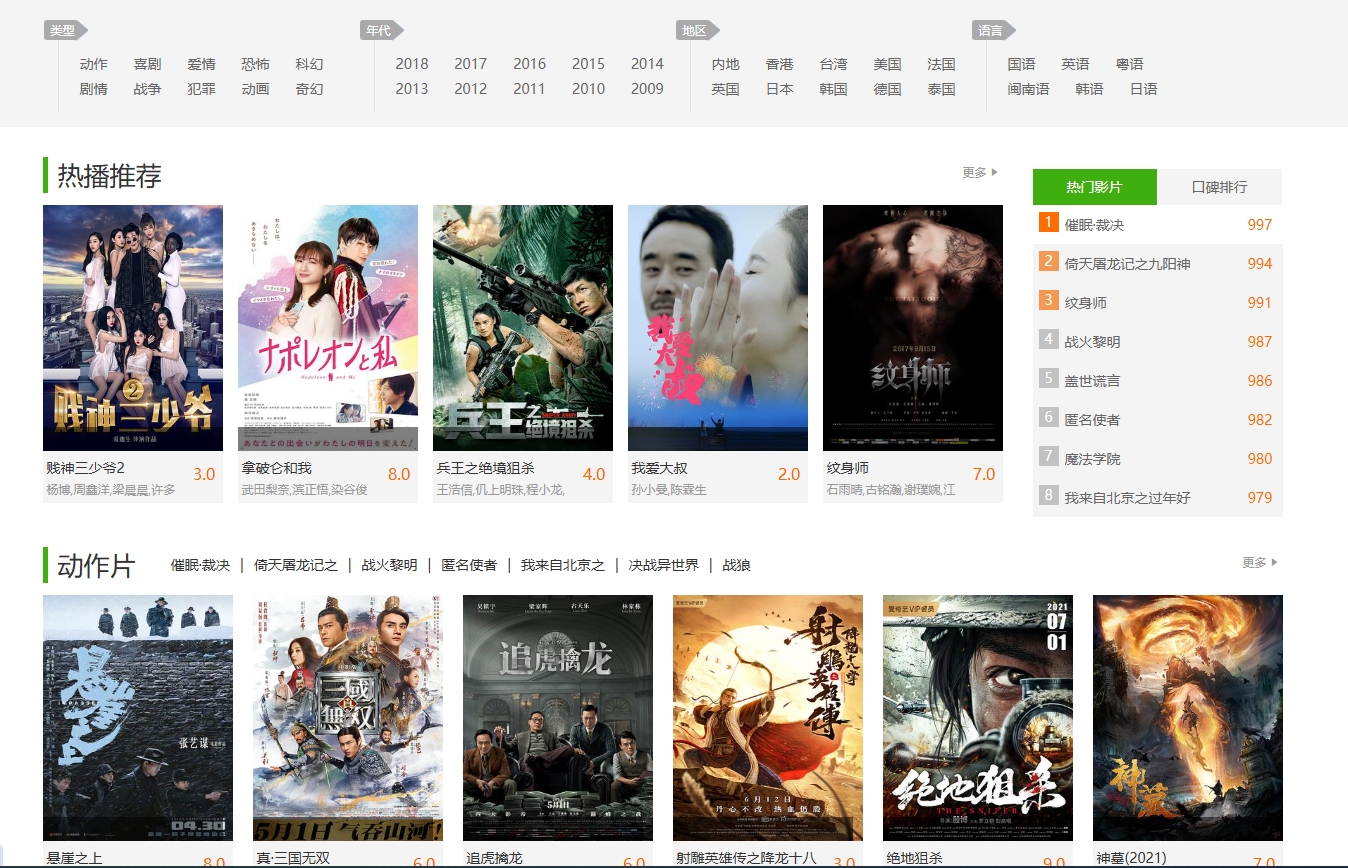The image size is (1348, 868).
Task: Filter by 喜剧 genre
Action: pos(148,64)
